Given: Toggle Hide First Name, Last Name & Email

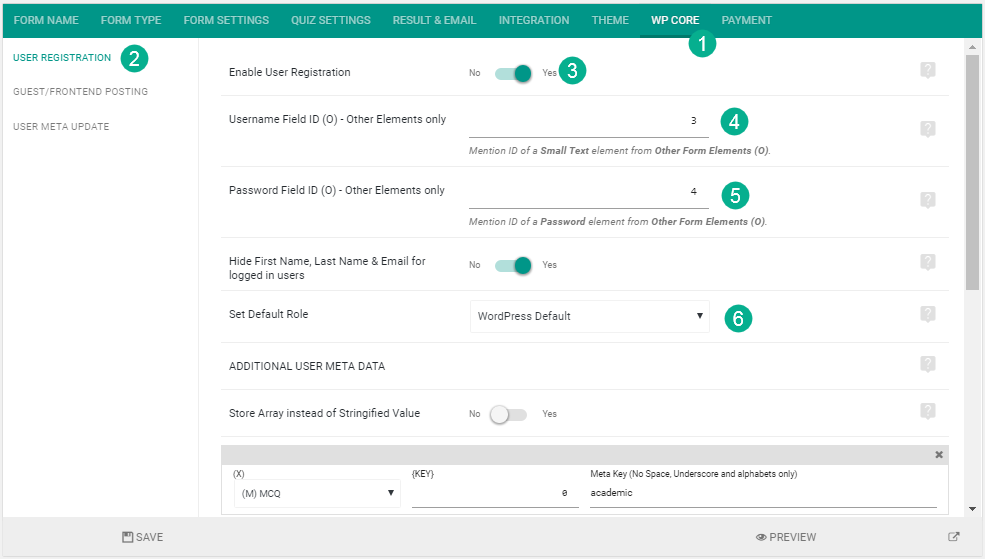Looking at the screenshot, I should point(513,265).
